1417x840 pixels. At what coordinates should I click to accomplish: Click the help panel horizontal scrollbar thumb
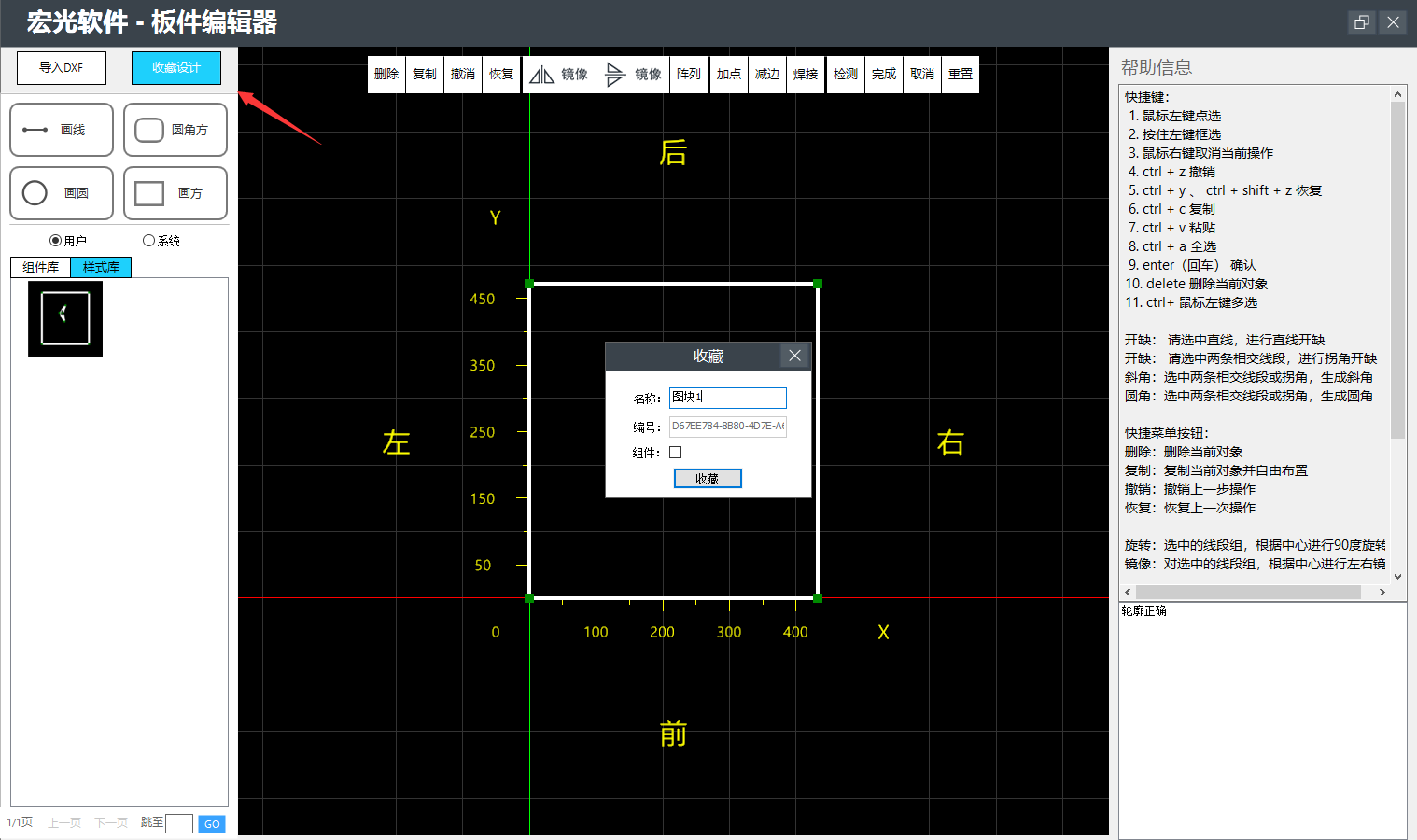(x=1248, y=592)
